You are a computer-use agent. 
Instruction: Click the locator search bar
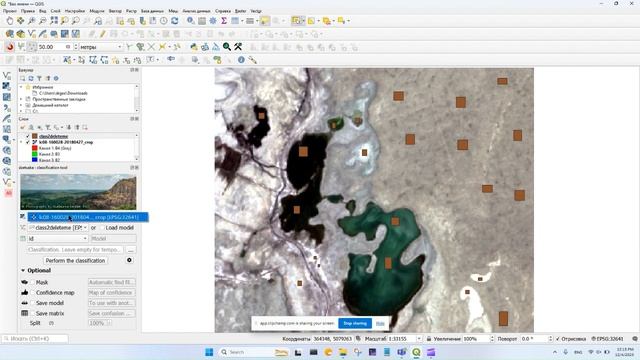pyautogui.click(x=35, y=339)
